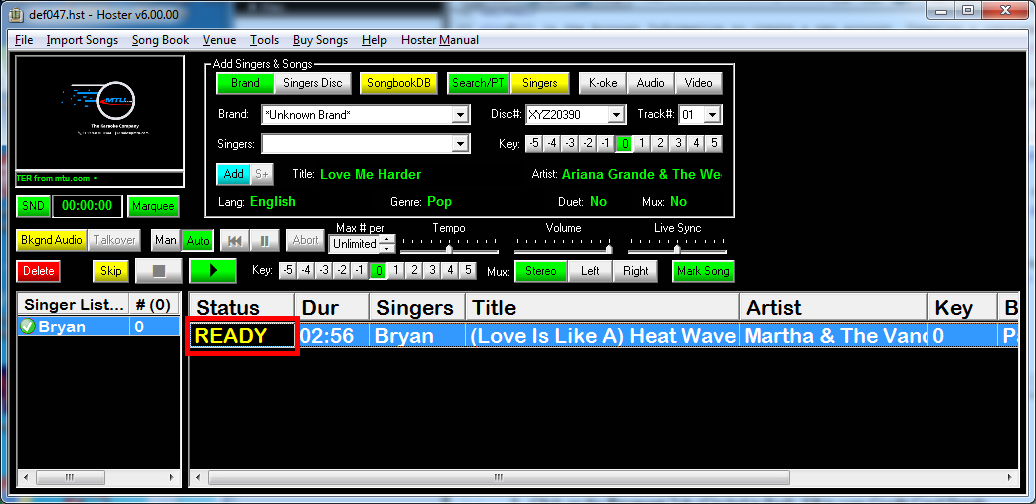This screenshot has height=504, width=1036.
Task: Select Left mux channel
Action: pyautogui.click(x=590, y=271)
